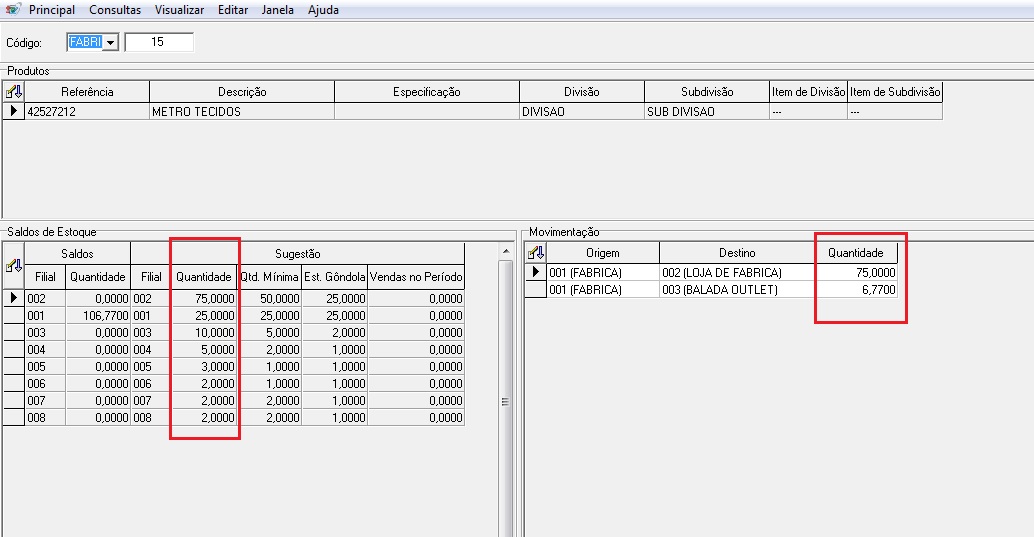Click the Est. Gôndola column header
This screenshot has width=1034, height=537.
pyautogui.click(x=334, y=276)
